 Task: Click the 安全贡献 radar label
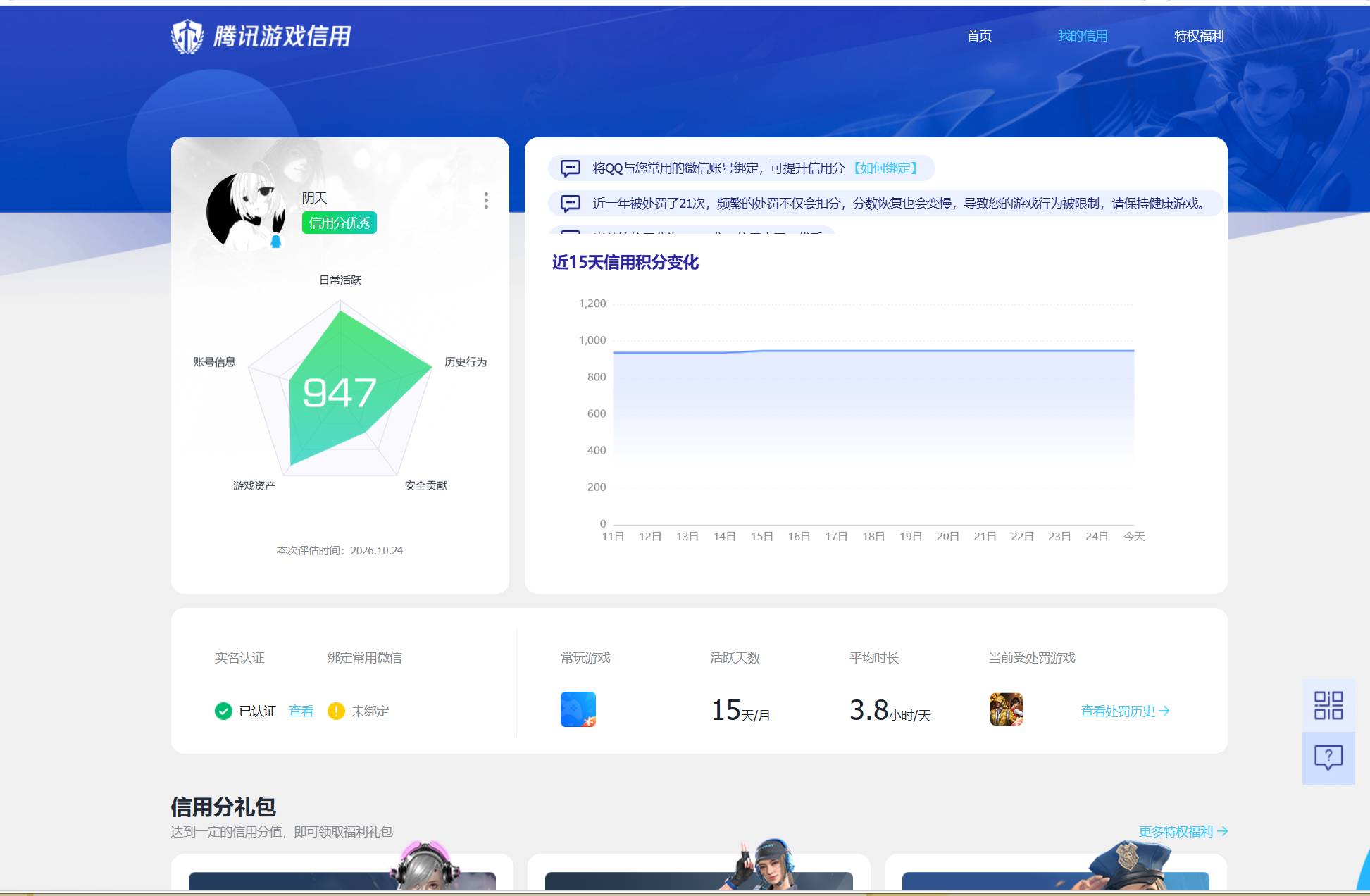click(x=425, y=486)
